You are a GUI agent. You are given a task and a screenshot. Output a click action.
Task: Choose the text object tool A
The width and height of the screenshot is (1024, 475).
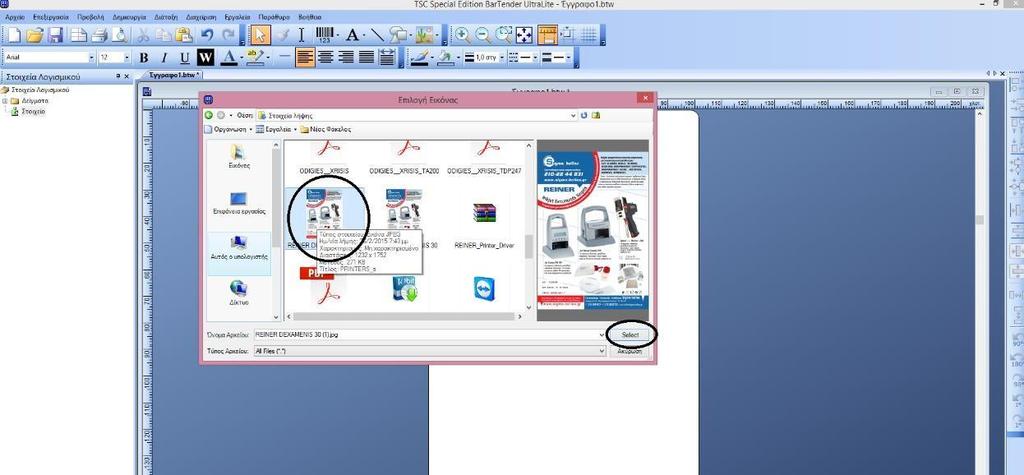(352, 35)
